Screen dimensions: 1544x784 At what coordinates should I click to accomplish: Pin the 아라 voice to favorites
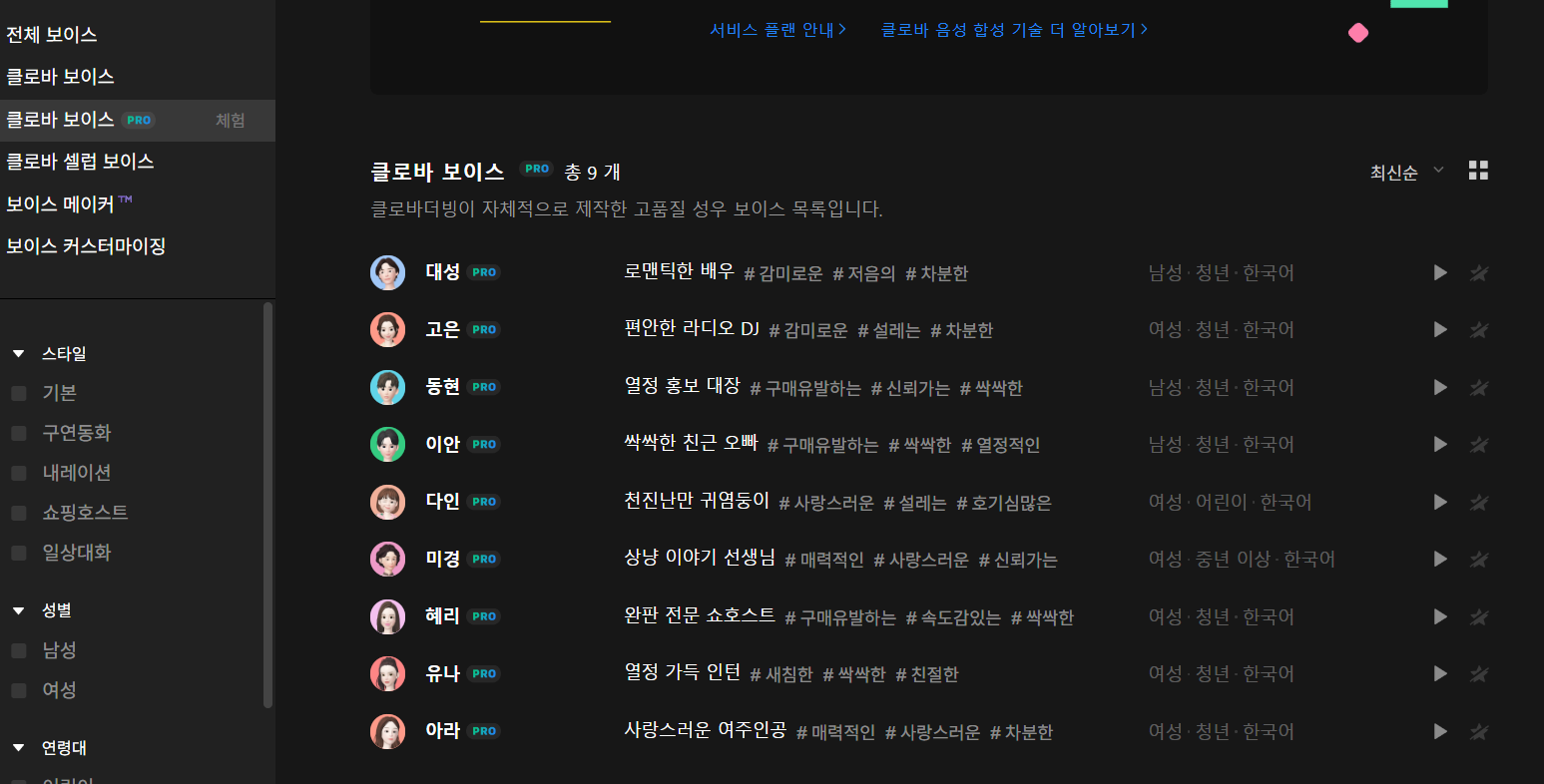coord(1479,731)
